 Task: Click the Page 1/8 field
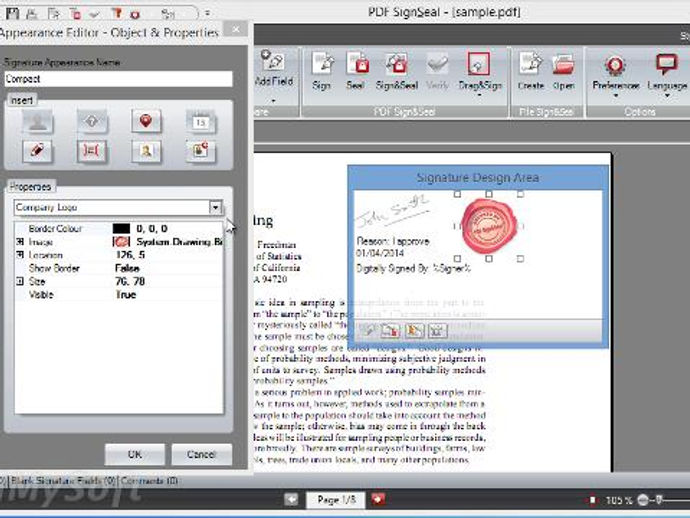coord(336,500)
